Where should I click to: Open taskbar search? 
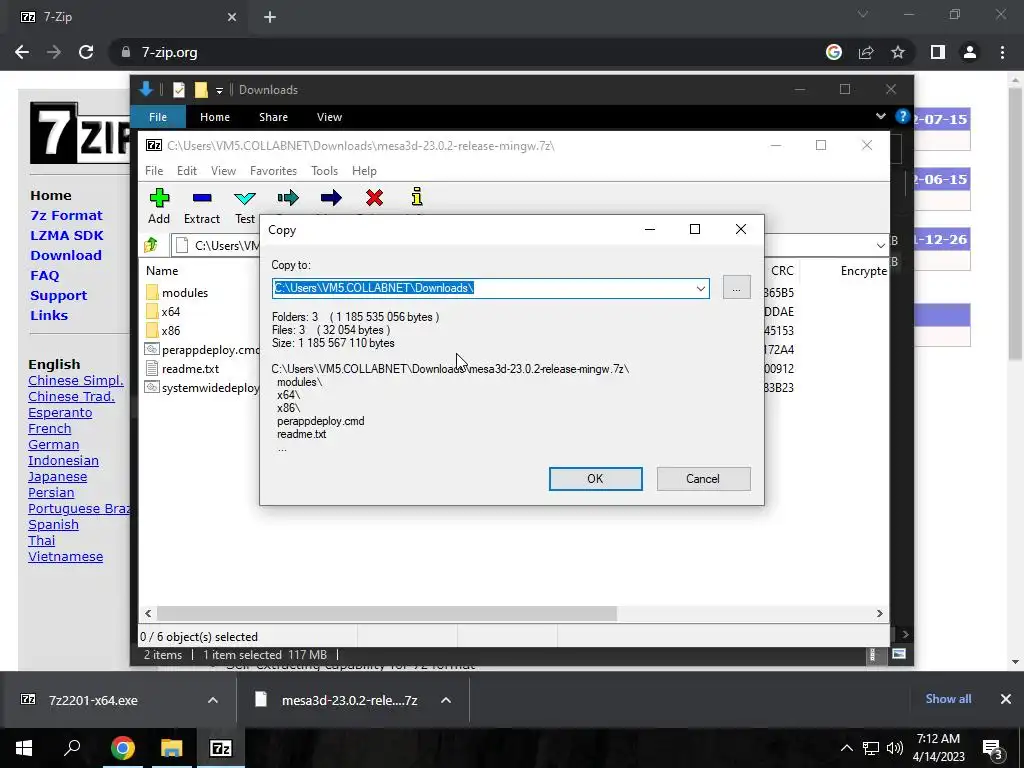72,748
